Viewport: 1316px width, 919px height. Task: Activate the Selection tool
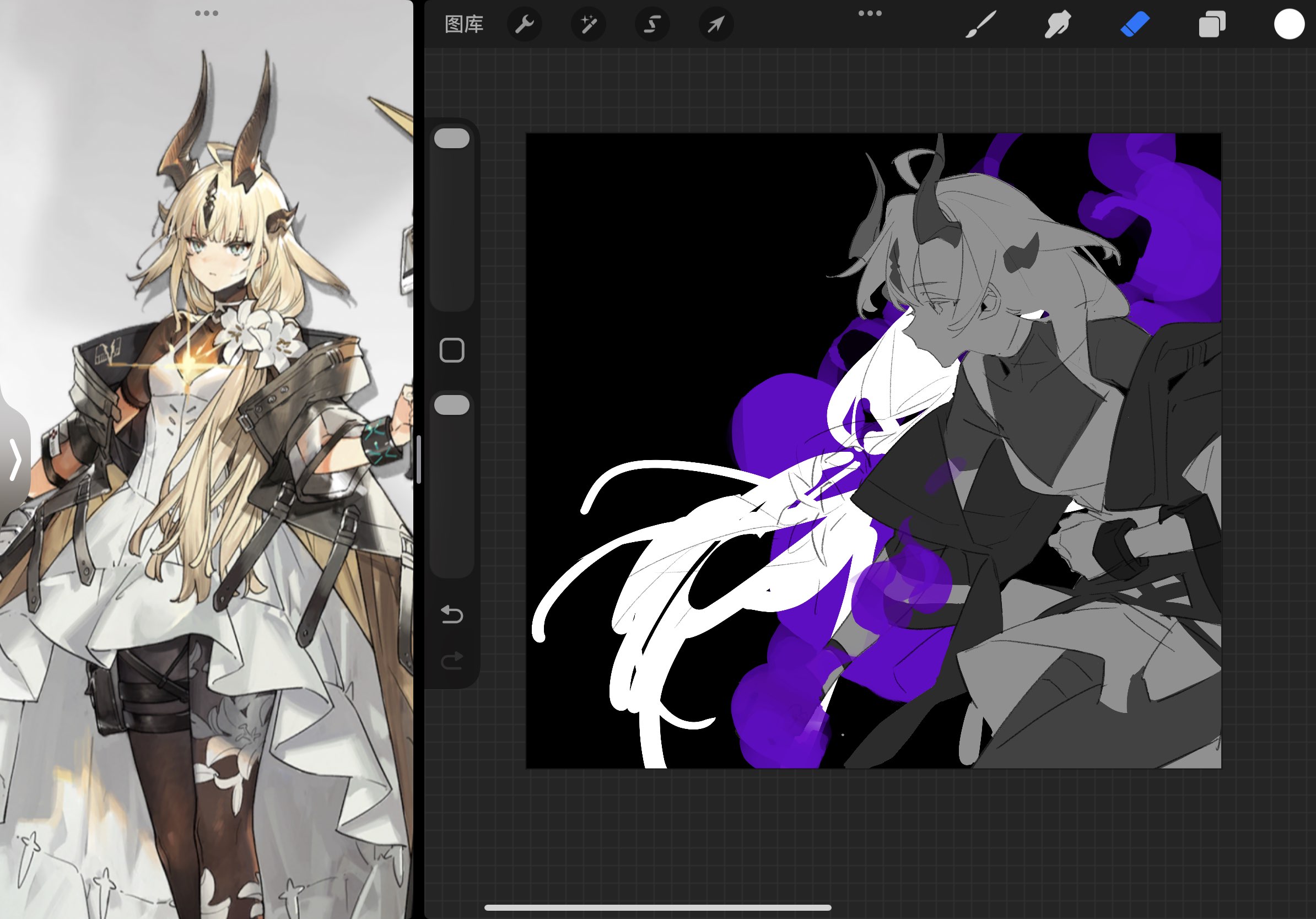(652, 25)
